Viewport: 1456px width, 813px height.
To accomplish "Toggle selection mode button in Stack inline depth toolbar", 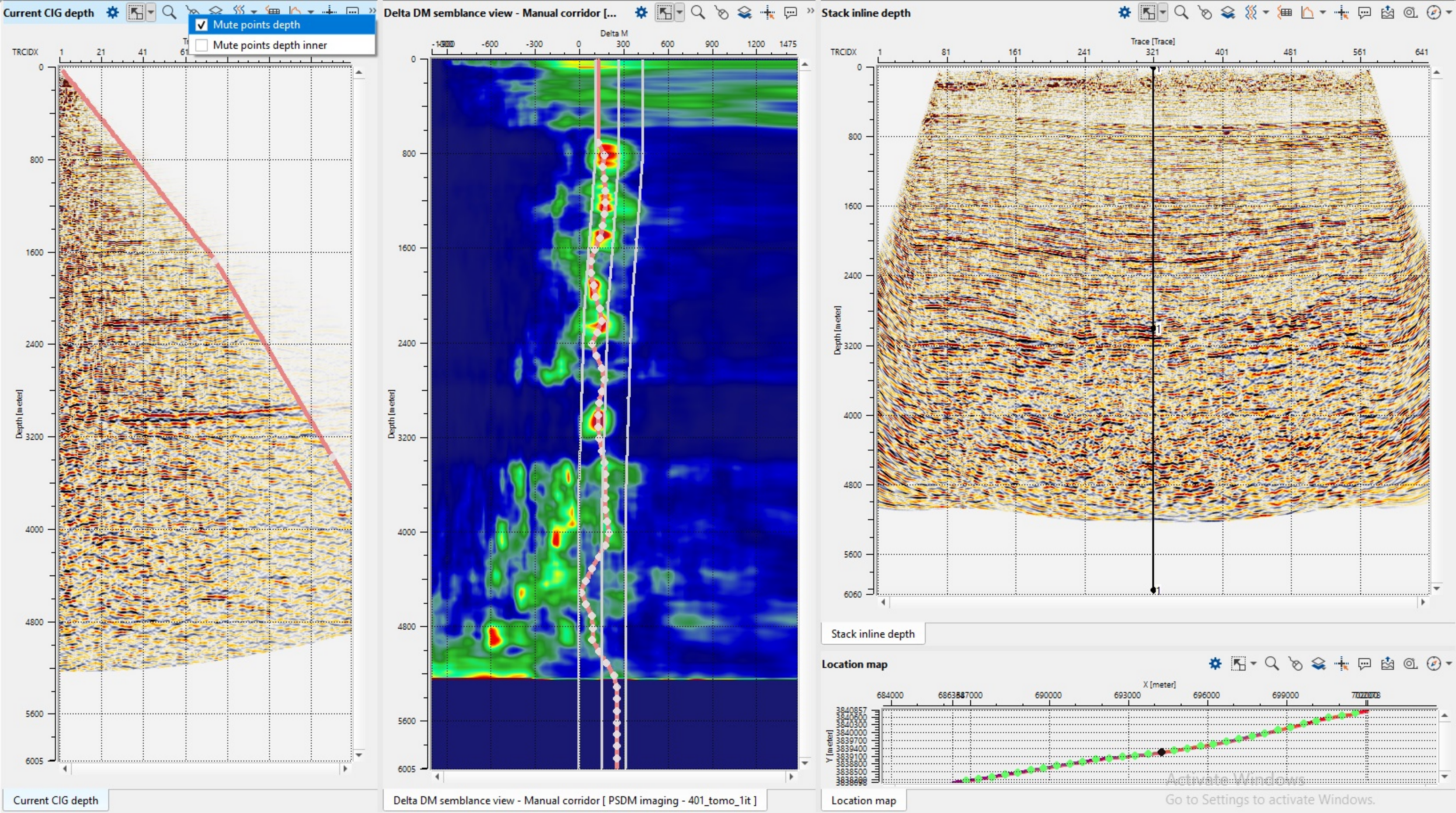I will tap(1147, 12).
